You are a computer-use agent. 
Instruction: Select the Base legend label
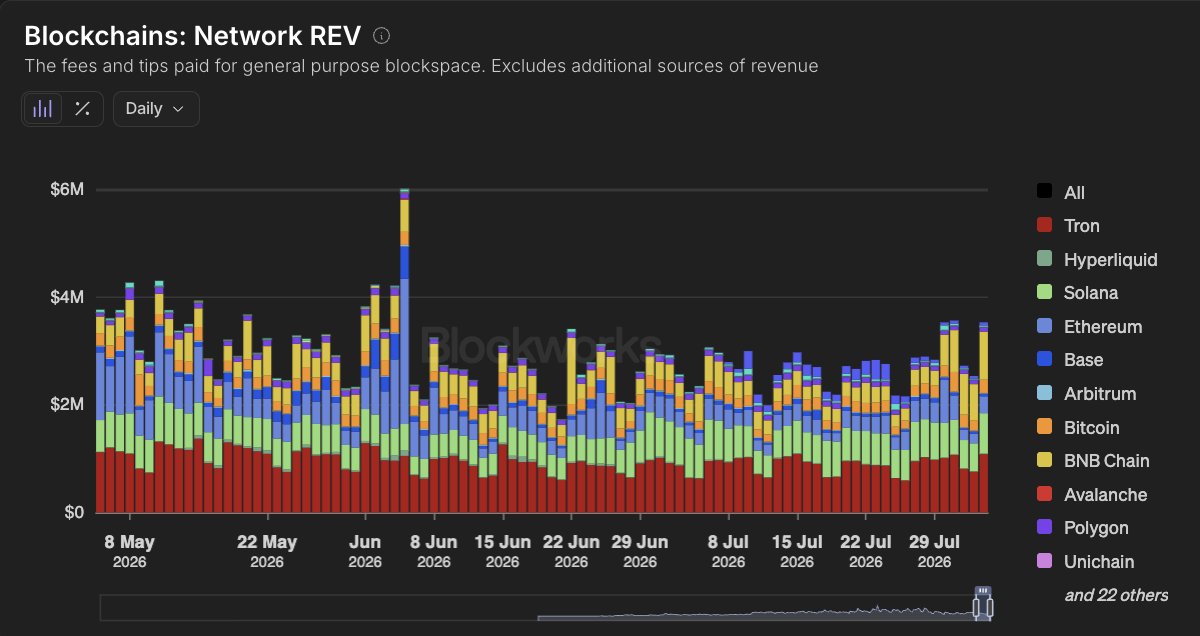coord(1084,360)
